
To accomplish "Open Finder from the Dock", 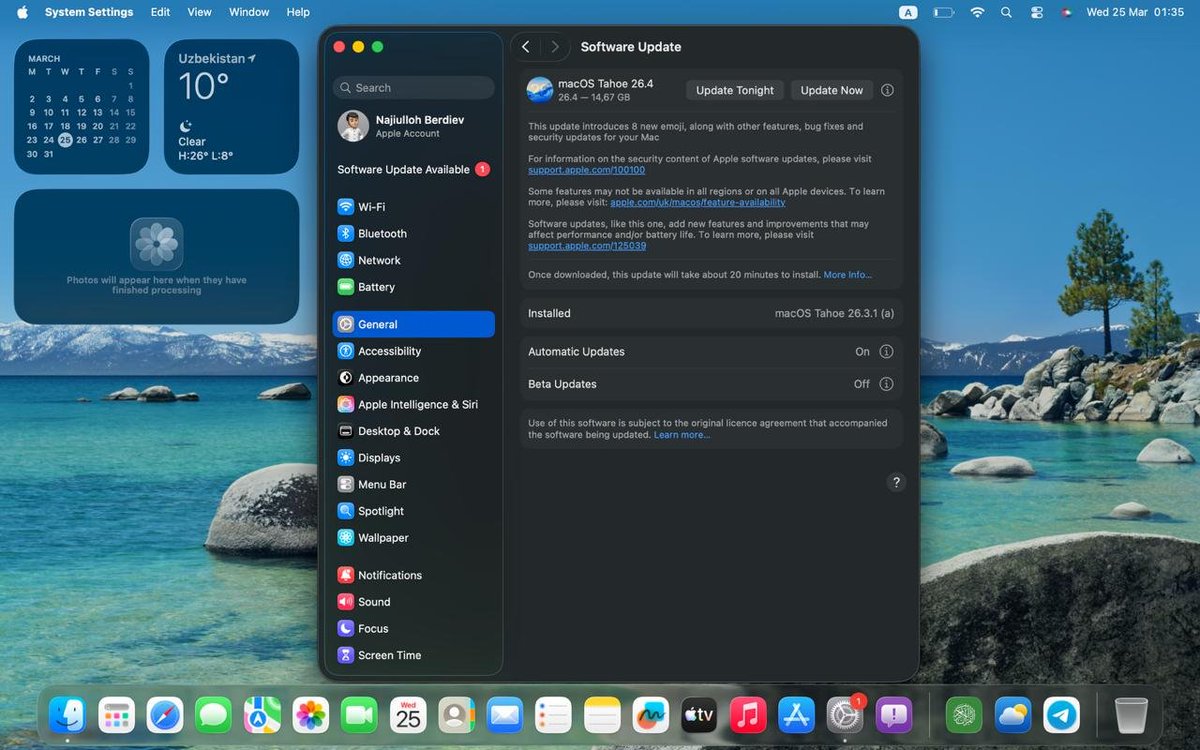I will pos(68,715).
